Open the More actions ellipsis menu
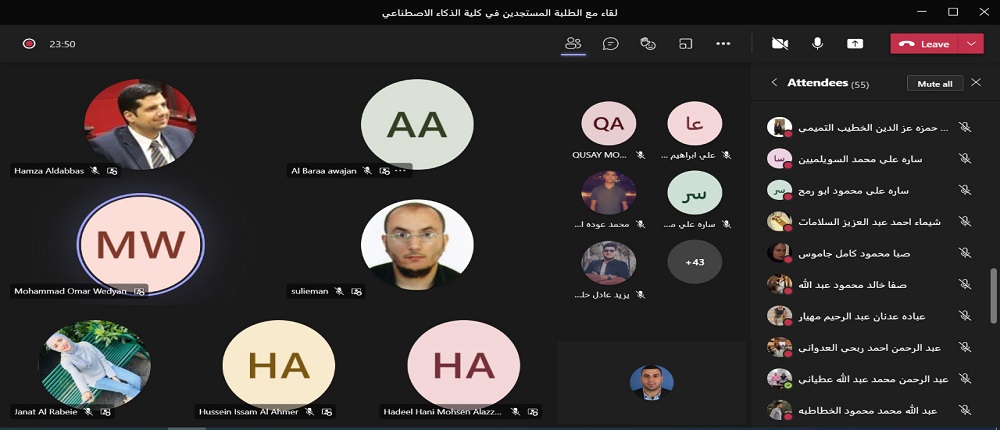 tap(723, 43)
